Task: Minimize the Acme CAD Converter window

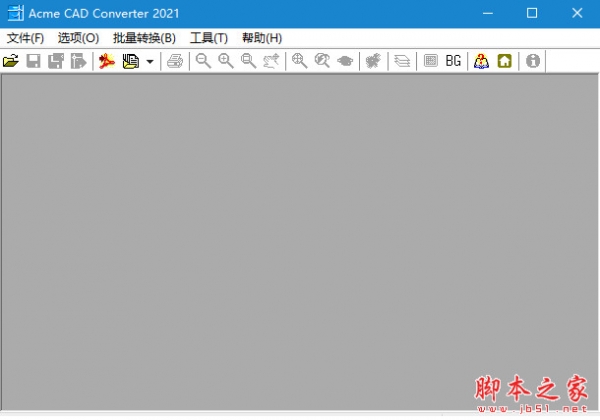Action: tap(488, 13)
